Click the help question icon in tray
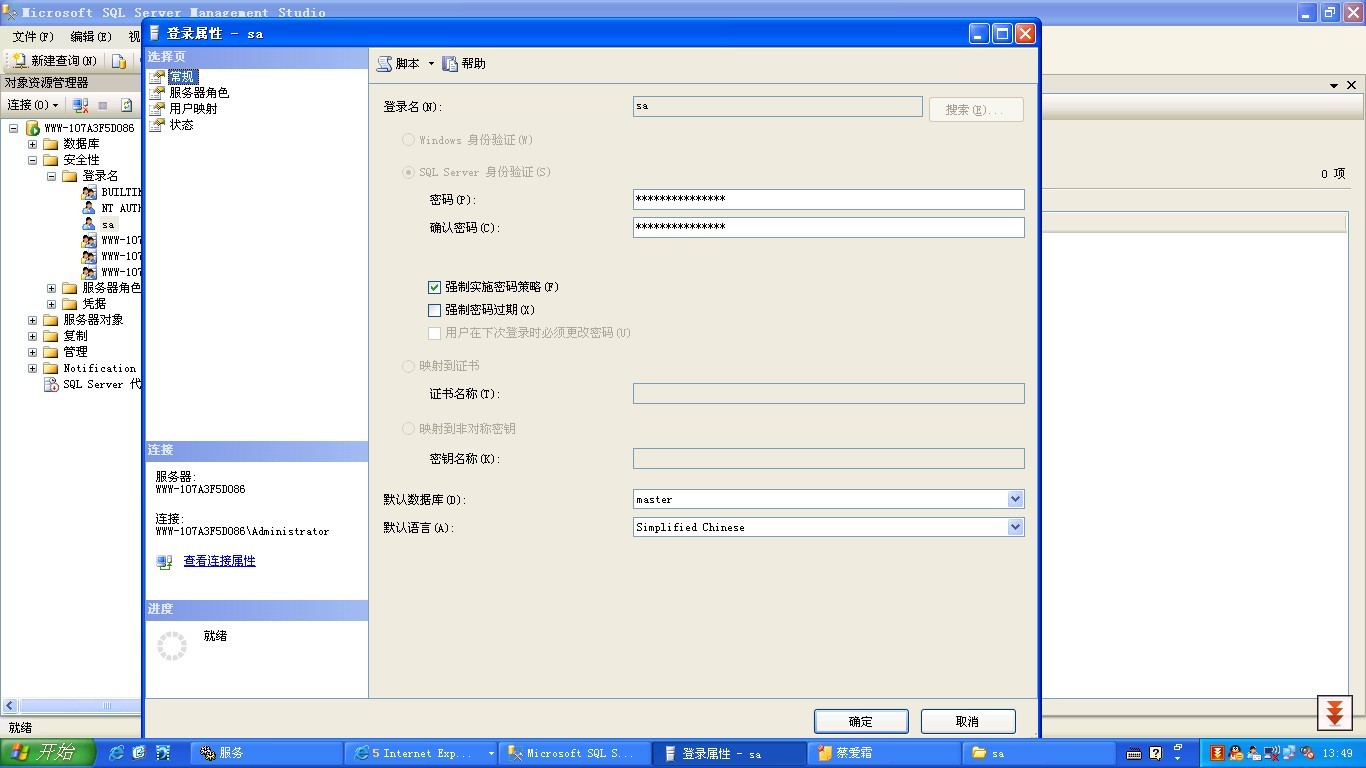 coord(1156,753)
